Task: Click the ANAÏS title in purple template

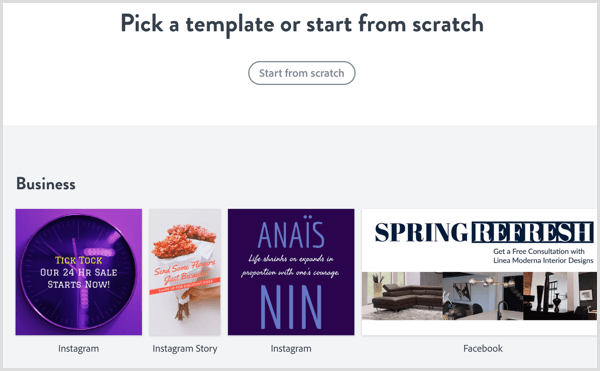Action: pyautogui.click(x=291, y=235)
